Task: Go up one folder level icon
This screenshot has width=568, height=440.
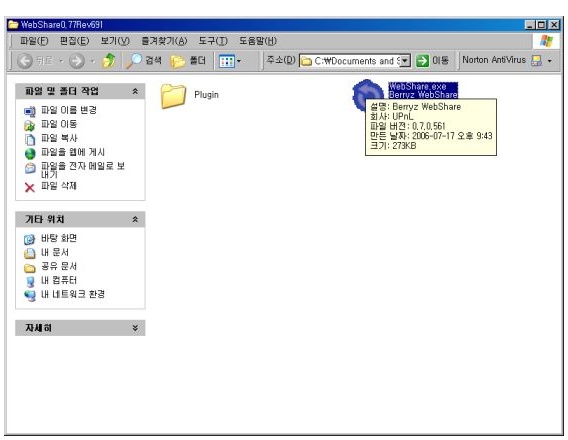Action: 109,60
